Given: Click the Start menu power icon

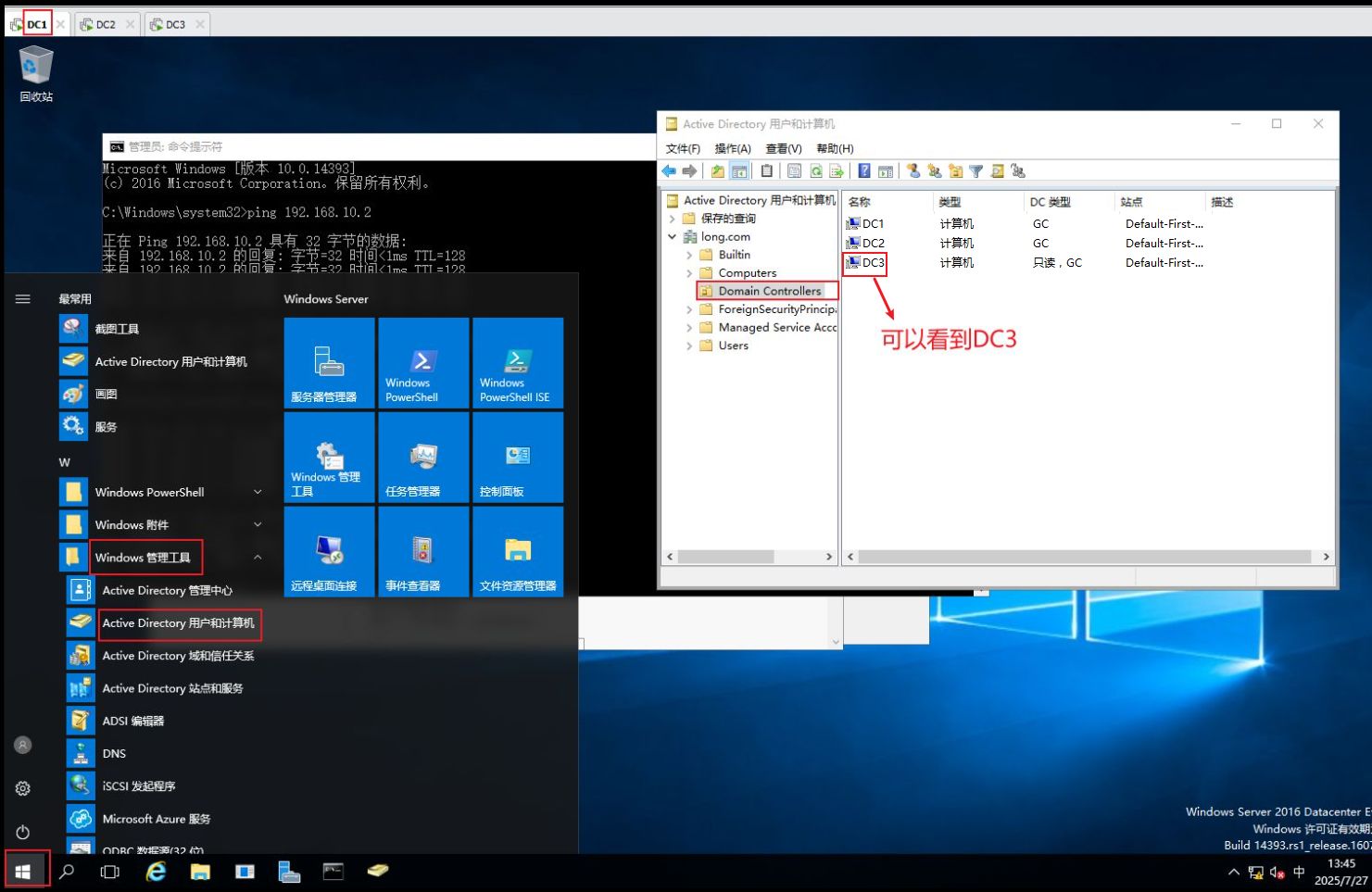Looking at the screenshot, I should tap(23, 832).
